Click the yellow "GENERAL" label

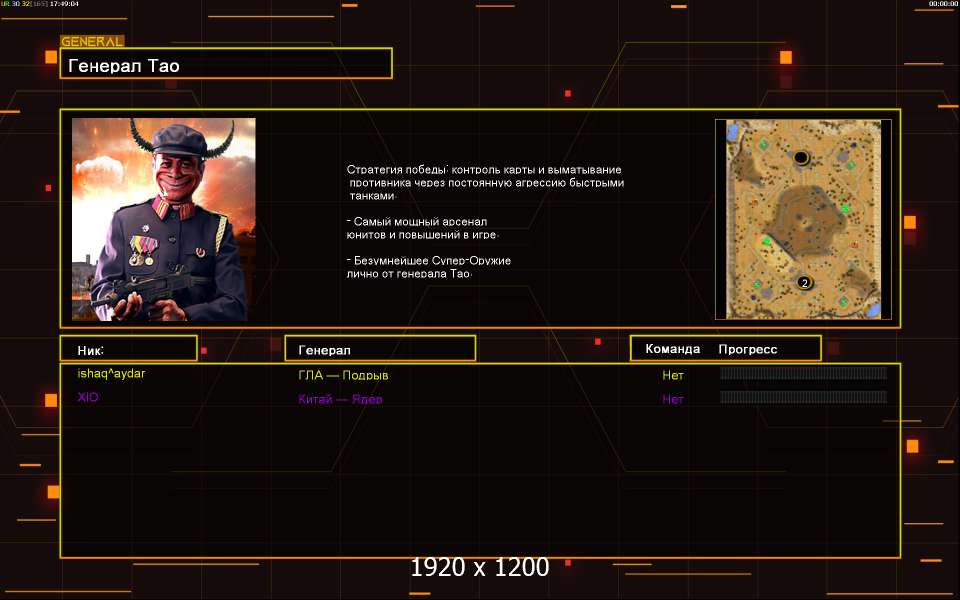point(92,42)
